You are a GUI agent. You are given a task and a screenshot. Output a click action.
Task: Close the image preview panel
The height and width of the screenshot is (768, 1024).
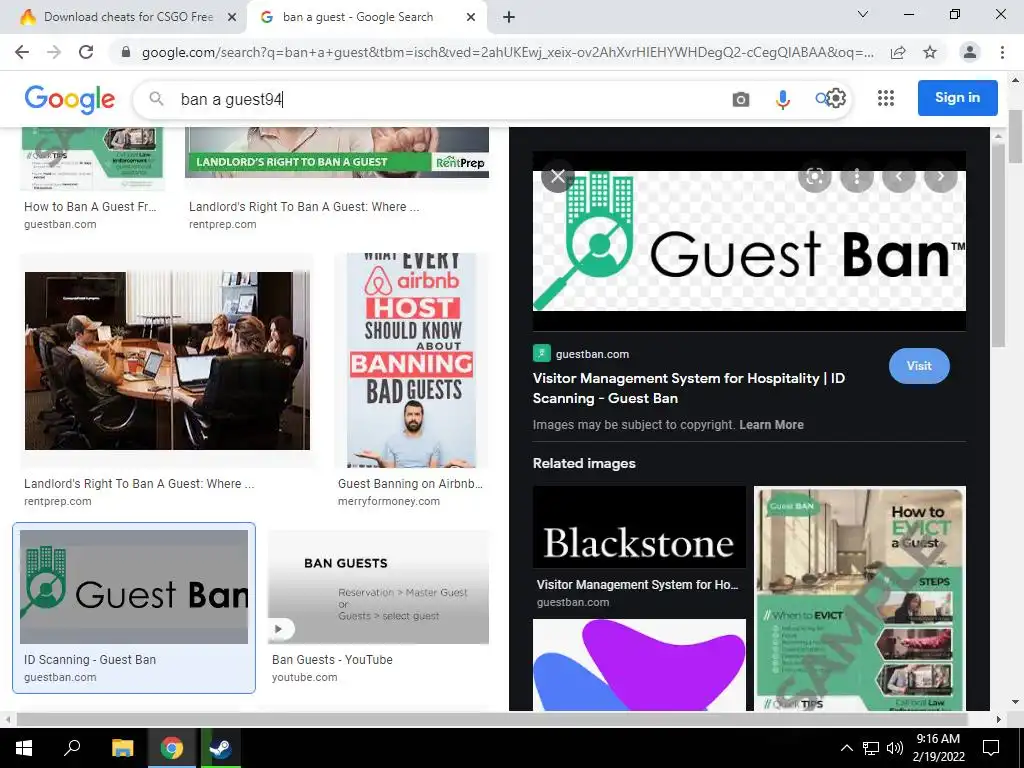pyautogui.click(x=558, y=176)
